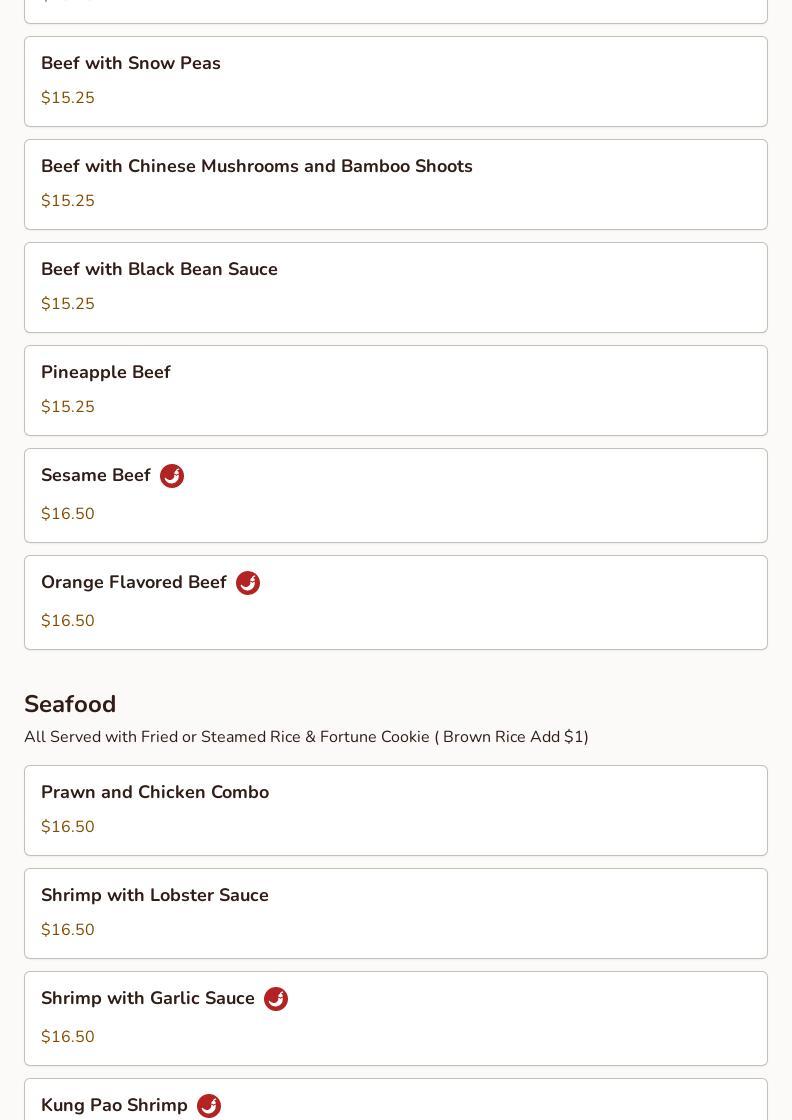
Task: Open Orange Flavored Beef item name
Action: (x=134, y=582)
